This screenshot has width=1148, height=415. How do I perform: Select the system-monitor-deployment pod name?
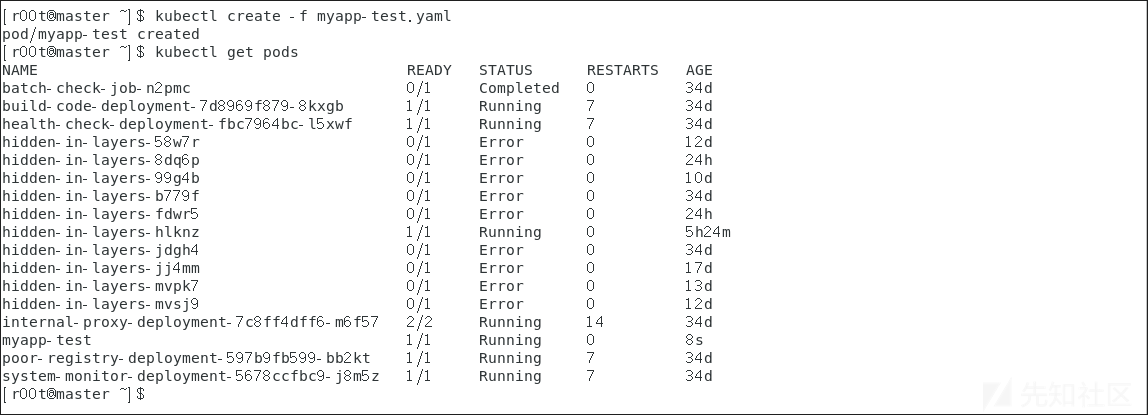[x=190, y=376]
